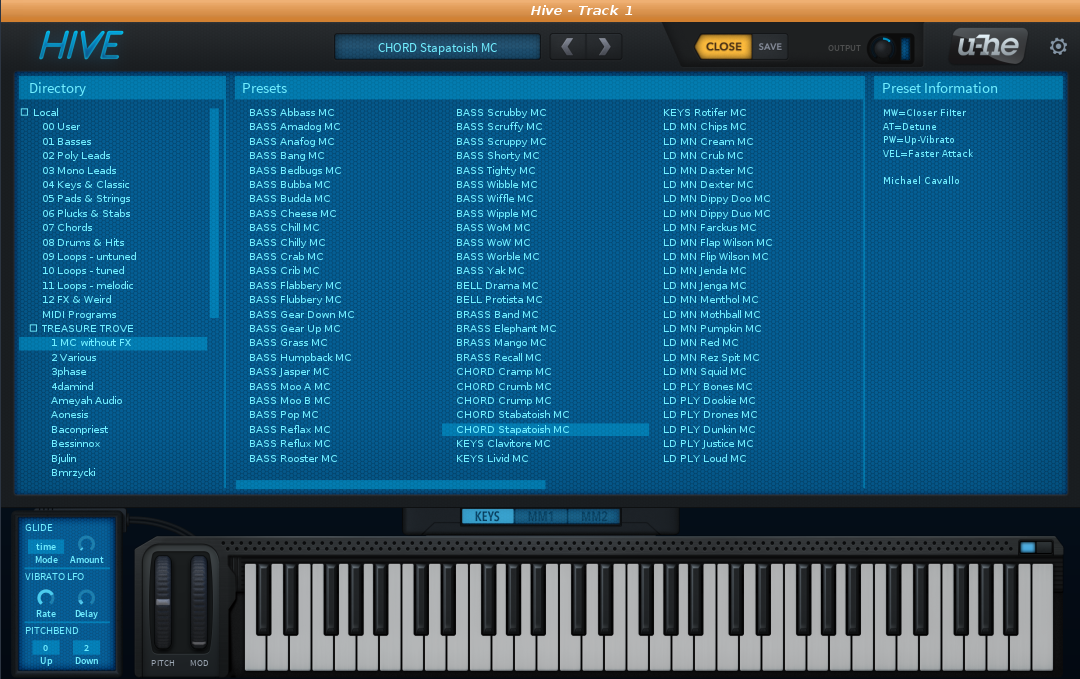The height and width of the screenshot is (679, 1080).
Task: Select 12 FX & Weird folder
Action: tap(76, 300)
